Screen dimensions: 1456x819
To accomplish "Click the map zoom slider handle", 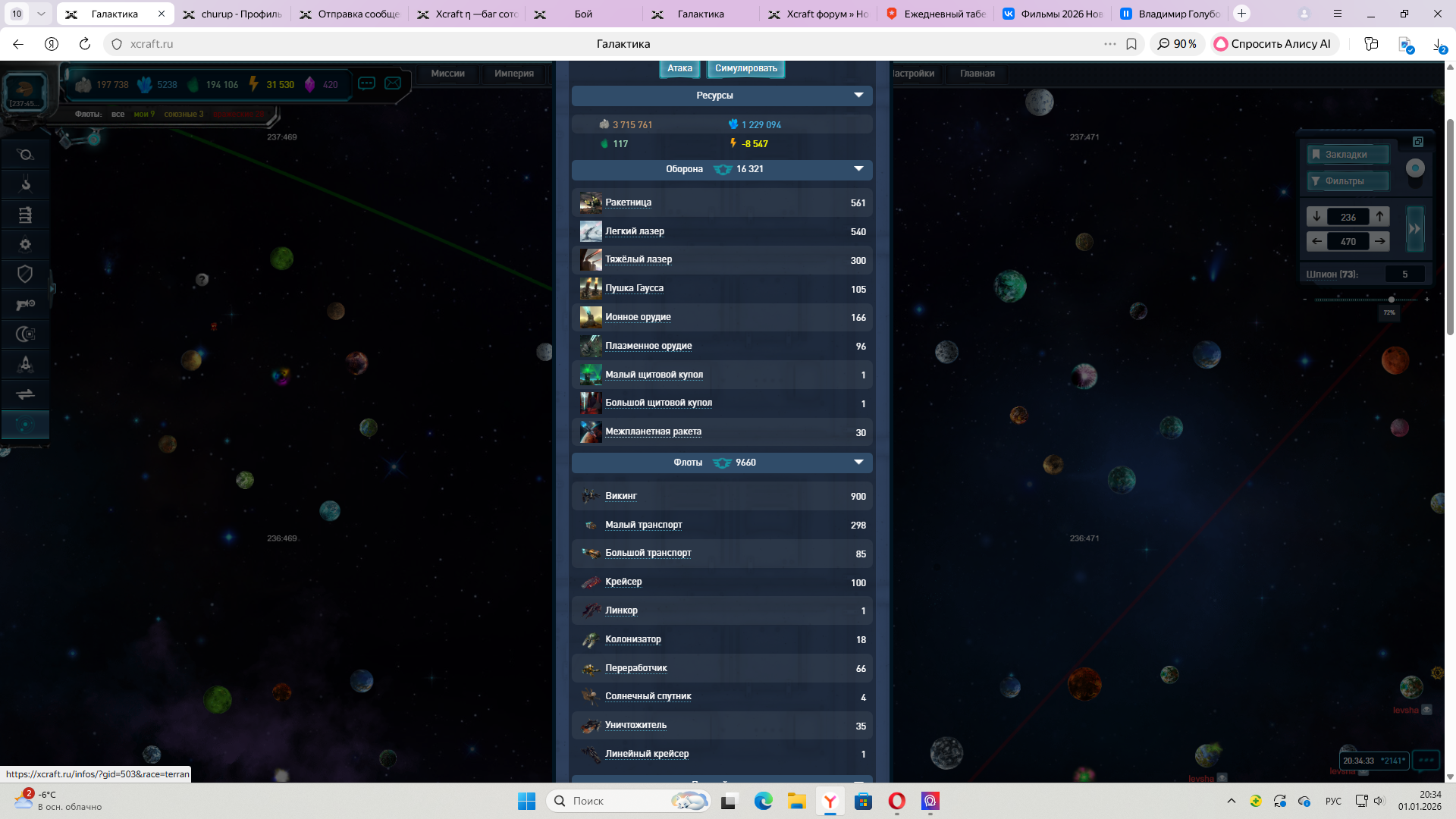I will tap(1391, 300).
